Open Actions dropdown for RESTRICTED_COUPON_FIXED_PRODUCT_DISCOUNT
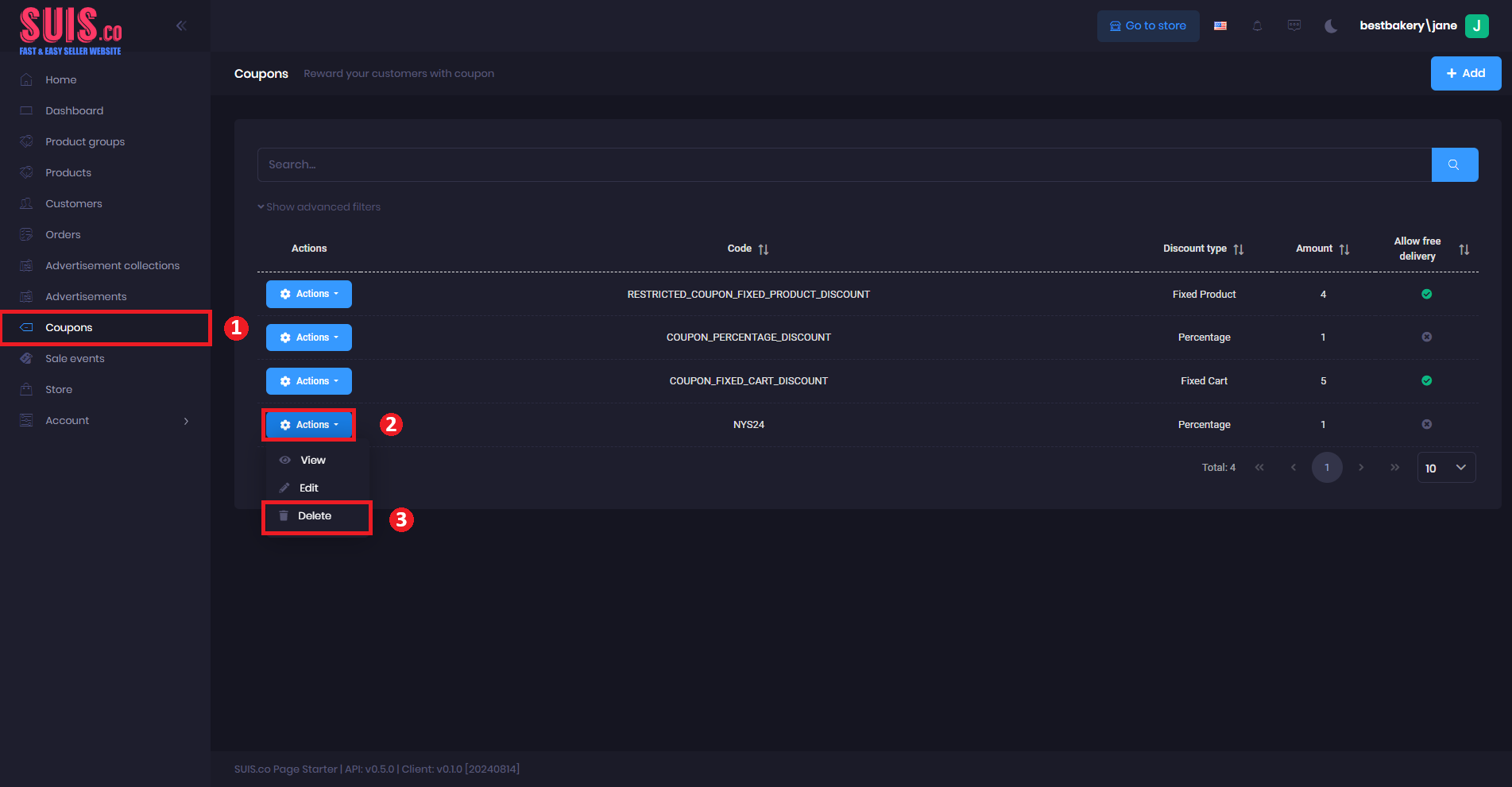Viewport: 1512px width, 787px height. point(309,294)
